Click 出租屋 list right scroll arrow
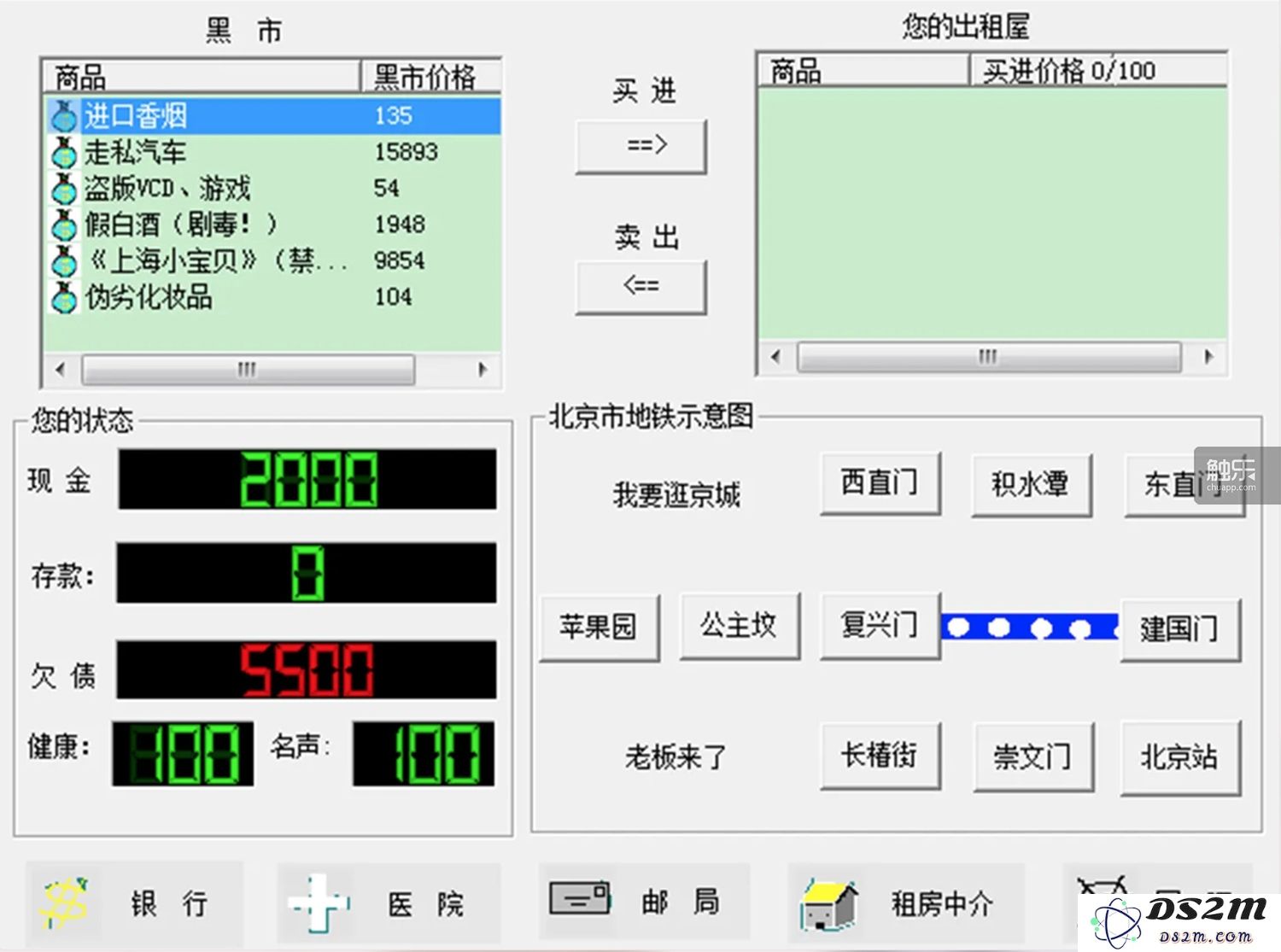 (x=1208, y=357)
